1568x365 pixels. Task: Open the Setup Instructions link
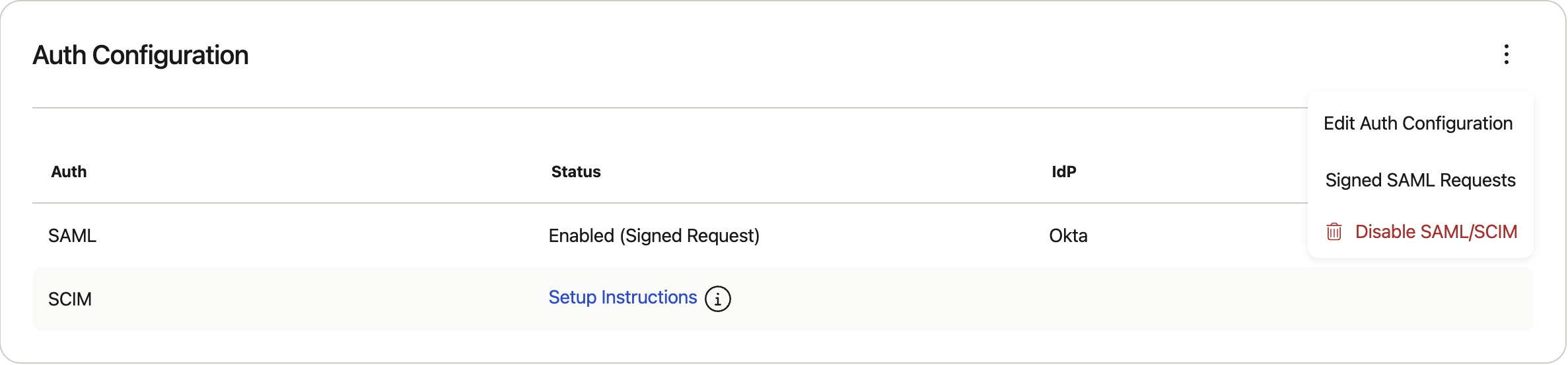point(623,298)
